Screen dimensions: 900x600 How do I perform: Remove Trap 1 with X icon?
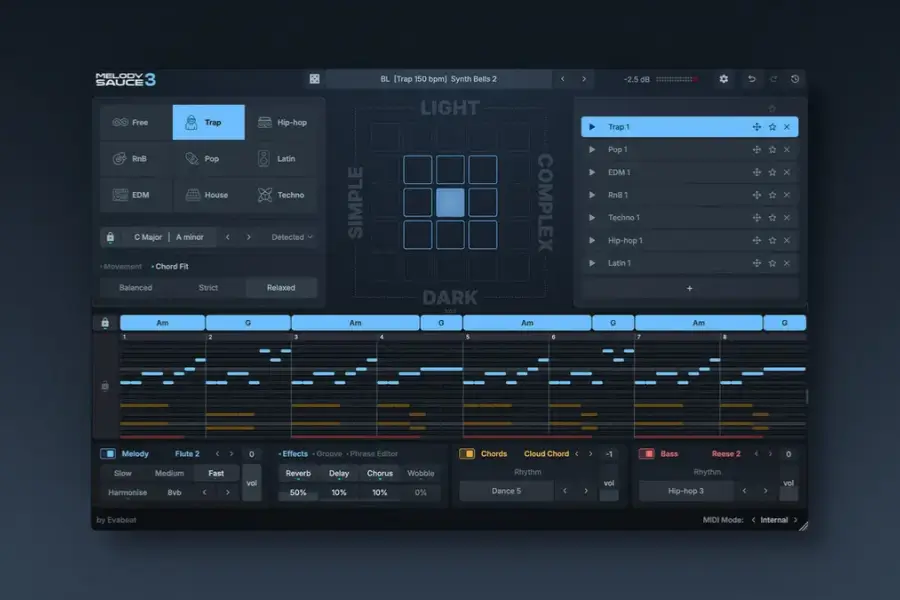787,127
